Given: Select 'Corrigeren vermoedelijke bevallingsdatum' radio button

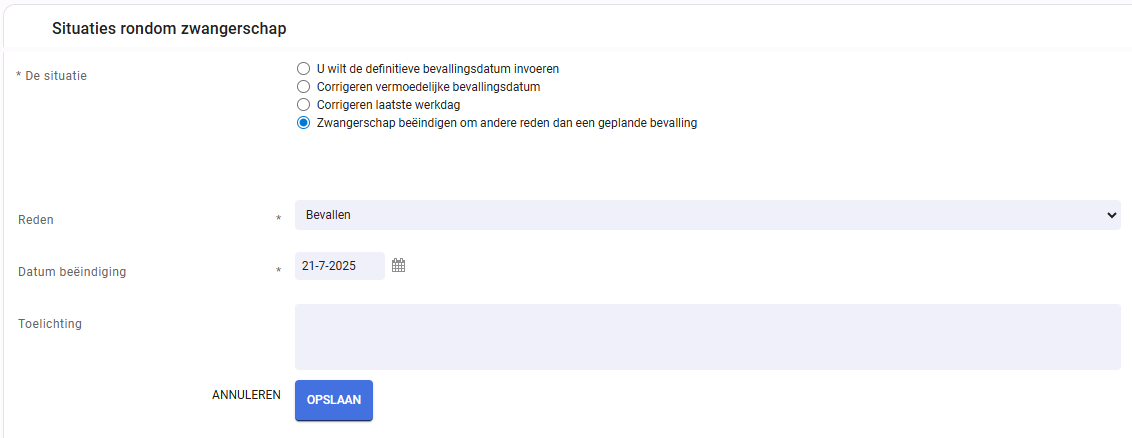Looking at the screenshot, I should pyautogui.click(x=303, y=87).
